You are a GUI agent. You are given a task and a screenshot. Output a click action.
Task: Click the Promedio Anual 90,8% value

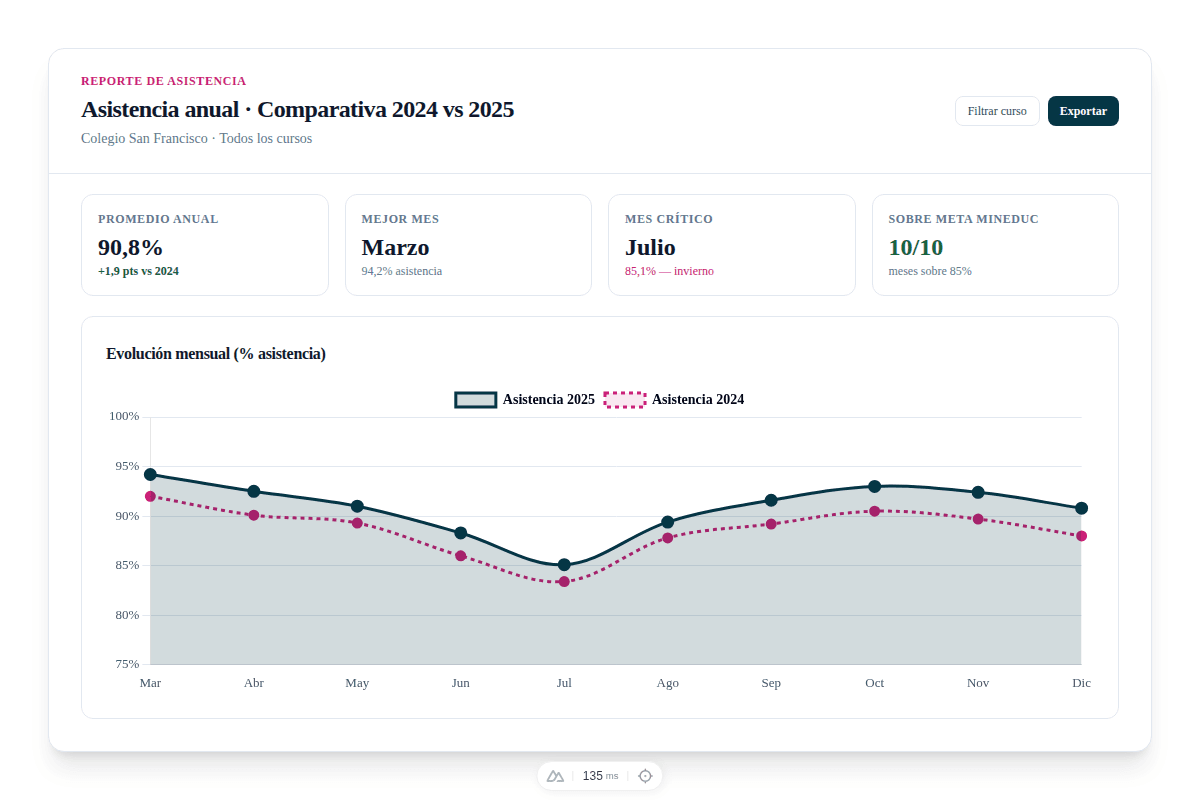click(130, 247)
